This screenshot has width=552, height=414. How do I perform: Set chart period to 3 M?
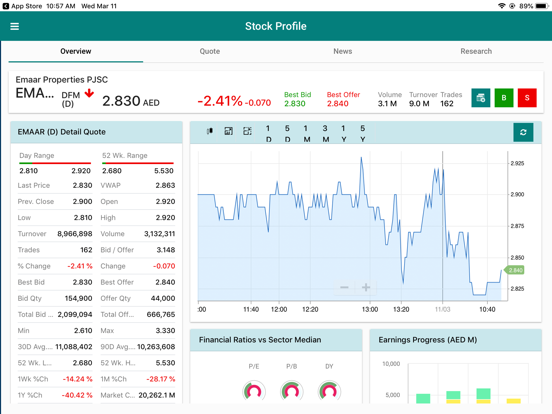click(x=325, y=134)
